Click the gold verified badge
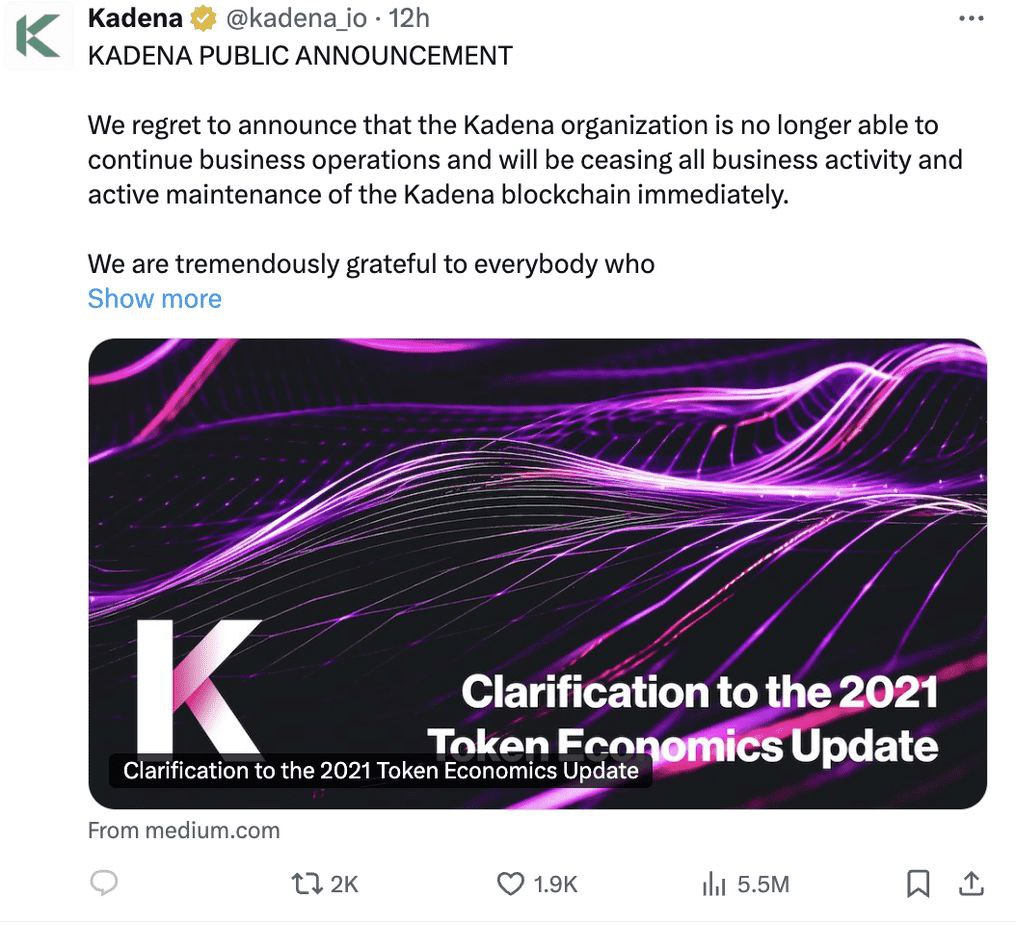Viewport: 1016px width, 926px height. (x=203, y=19)
